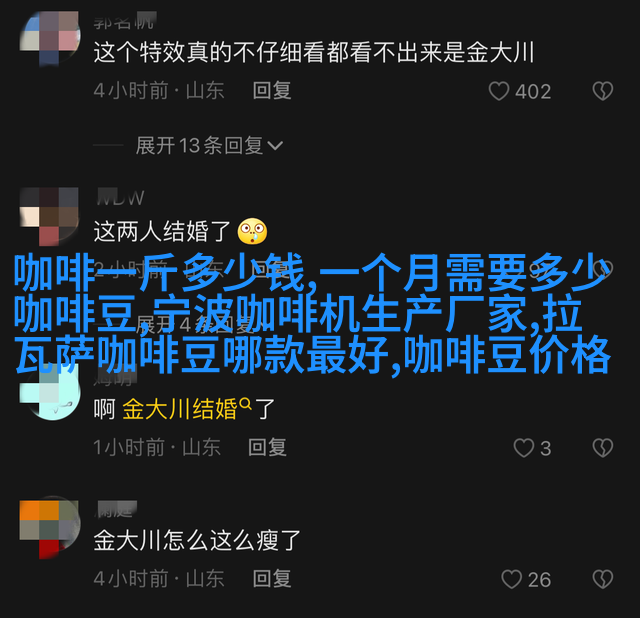The width and height of the screenshot is (640, 618).
Task: Tap broken-heart icon on 金大川结婚 comment
Action: (602, 448)
